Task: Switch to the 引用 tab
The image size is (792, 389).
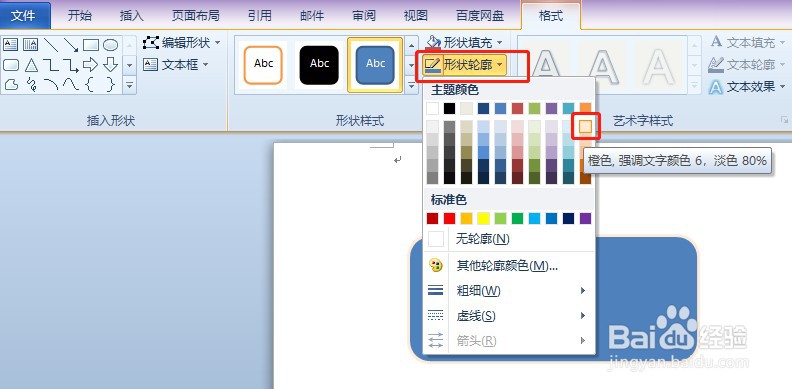Action: (x=260, y=16)
